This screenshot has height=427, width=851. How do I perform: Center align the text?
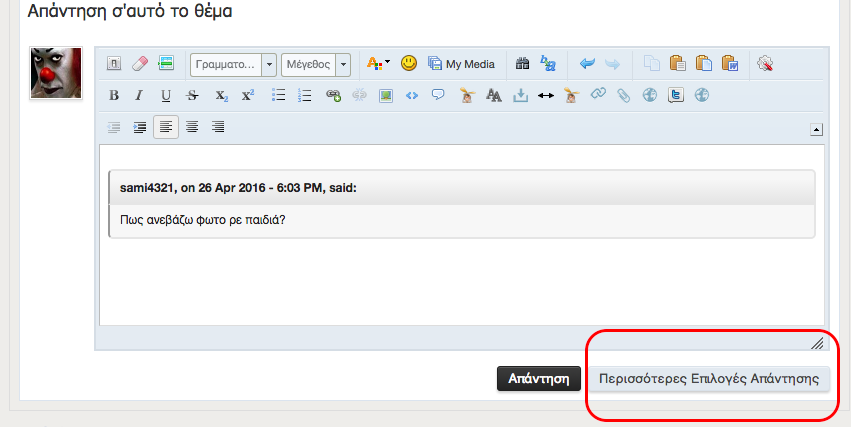tap(192, 127)
